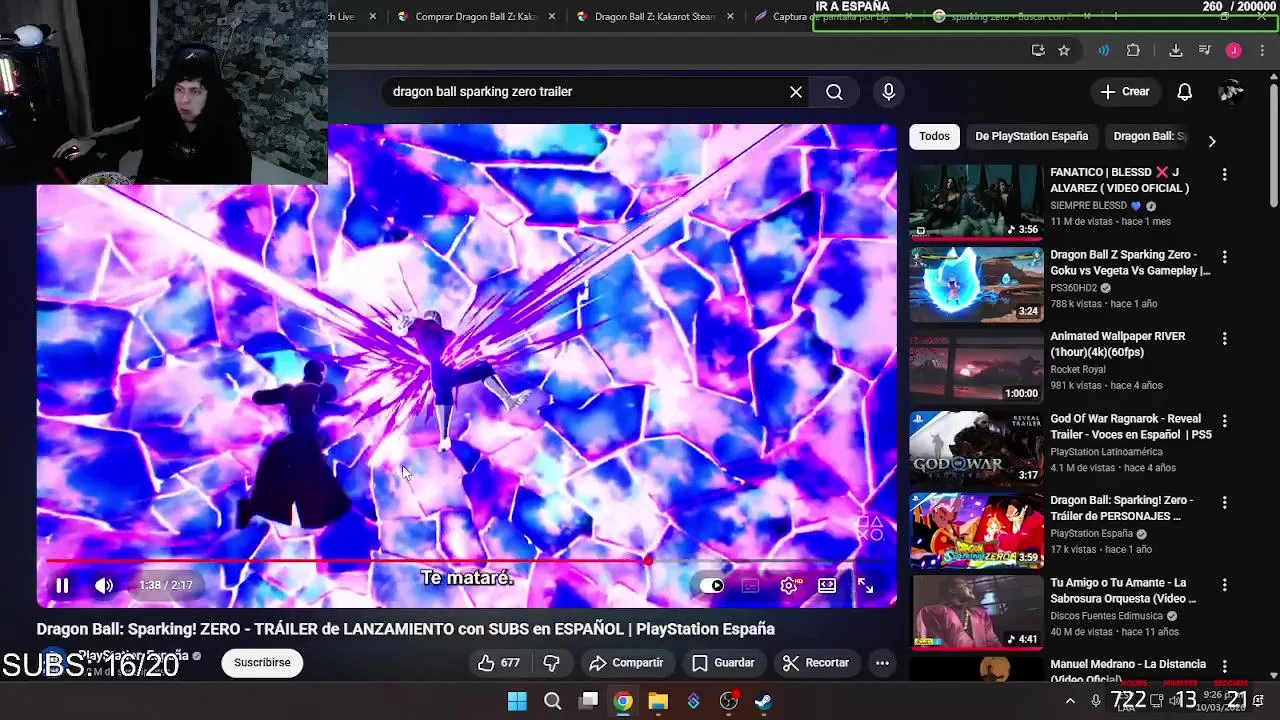Open options for Tu Amigo o Tu Amante video
This screenshot has width=1280, height=720.
point(1224,585)
